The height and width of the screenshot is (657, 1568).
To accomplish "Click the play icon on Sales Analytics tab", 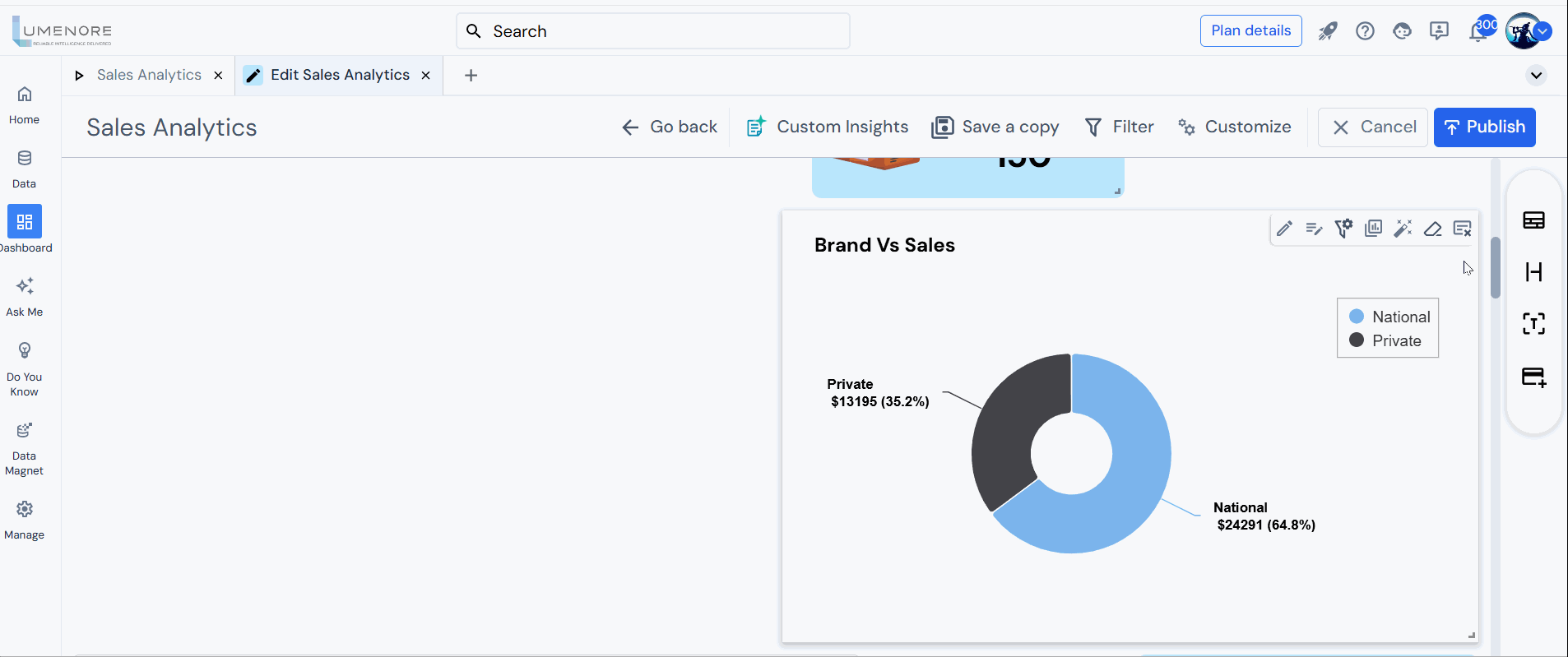I will (x=80, y=76).
